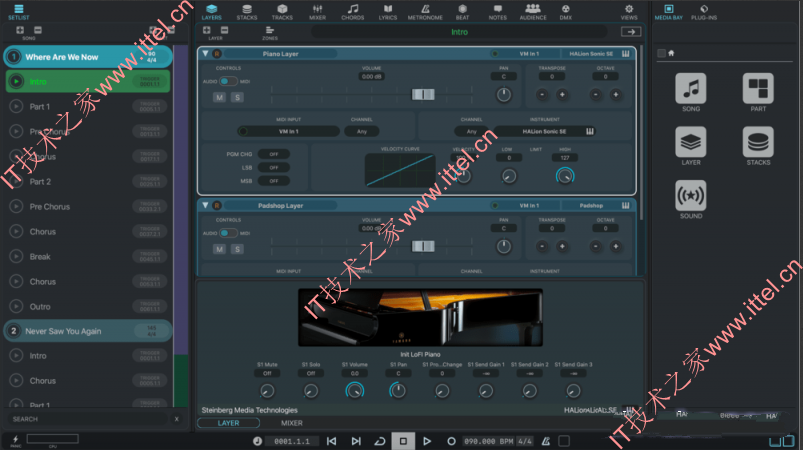Select the bottom Layer tab

pos(228,423)
